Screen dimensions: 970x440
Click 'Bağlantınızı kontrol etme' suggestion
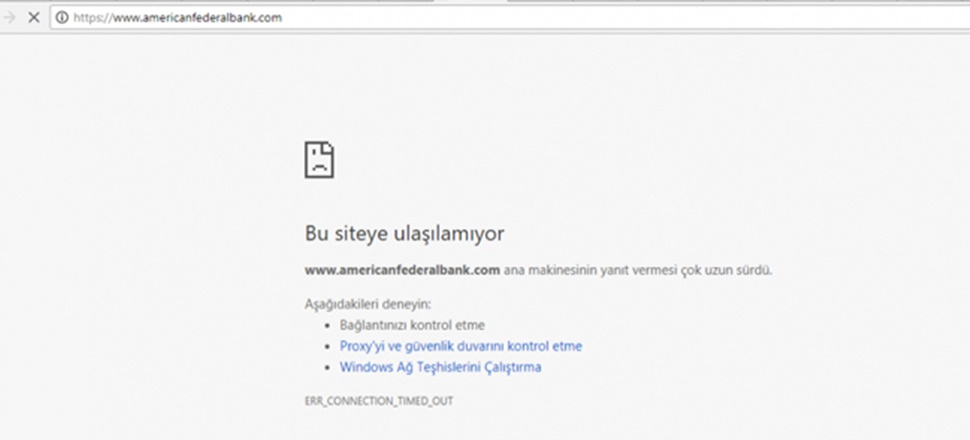412,325
